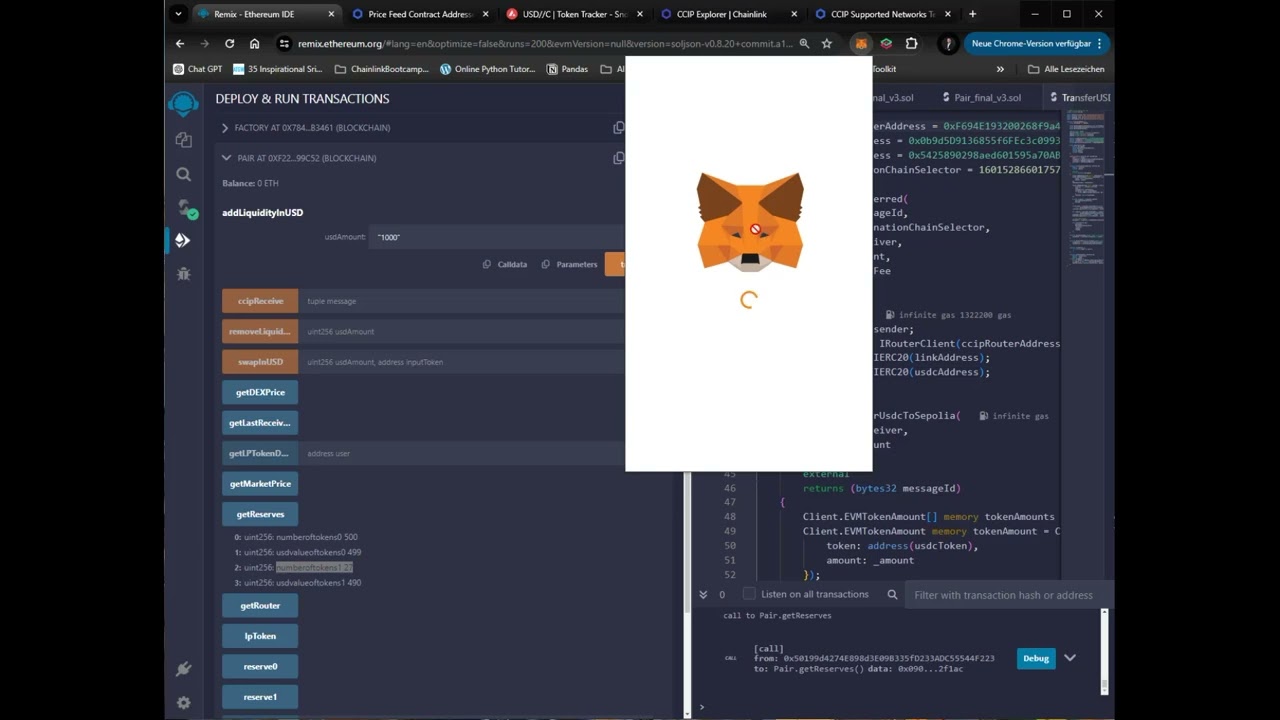The height and width of the screenshot is (720, 1280).
Task: Call the getReserves function
Action: tap(260, 514)
